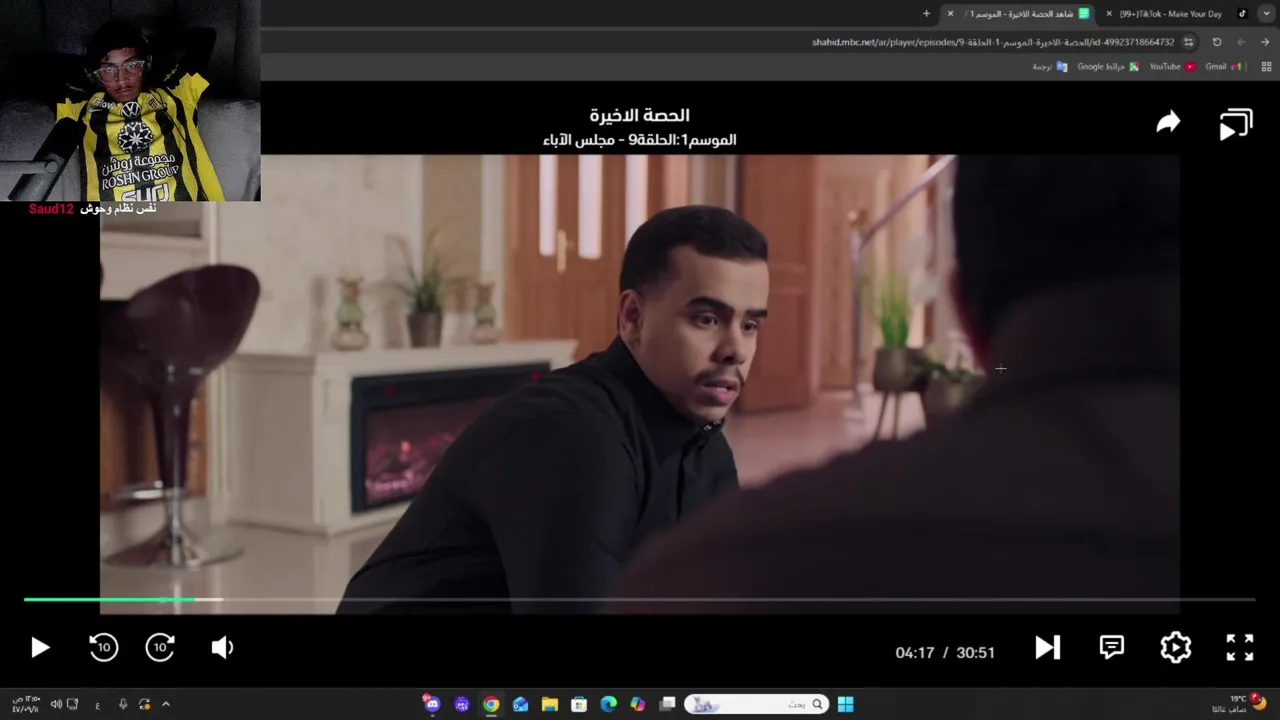
Task: Open the apps grid in bookmarks bar
Action: [x=1266, y=67]
